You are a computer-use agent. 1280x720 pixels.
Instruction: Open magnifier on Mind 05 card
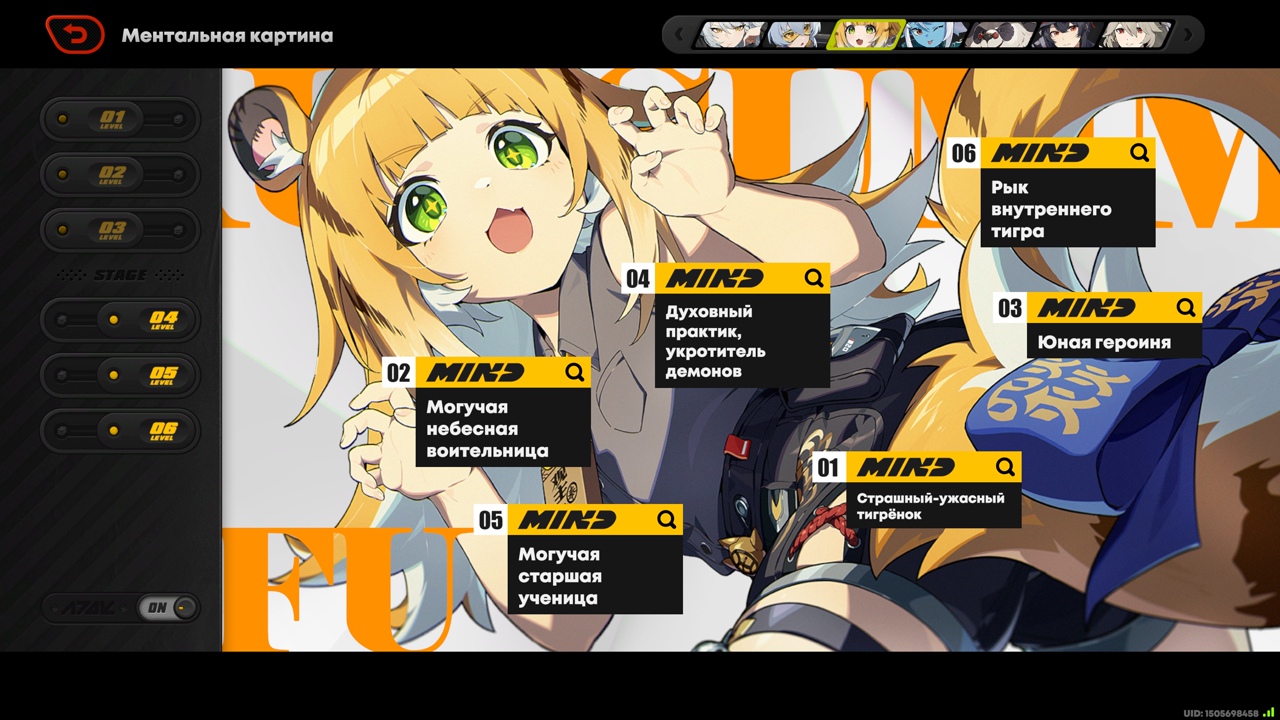(666, 519)
